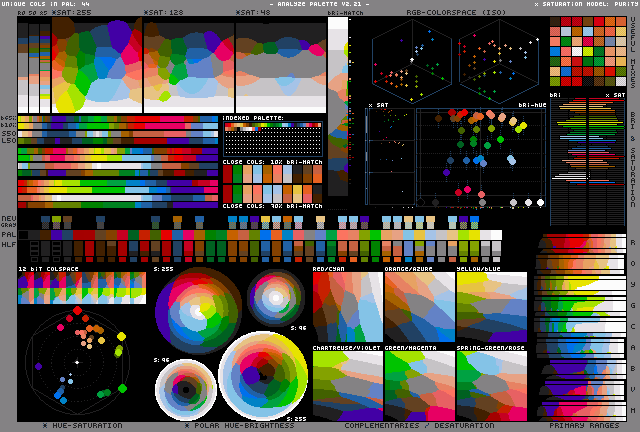Click the 'L50' strip label

pos(9,140)
